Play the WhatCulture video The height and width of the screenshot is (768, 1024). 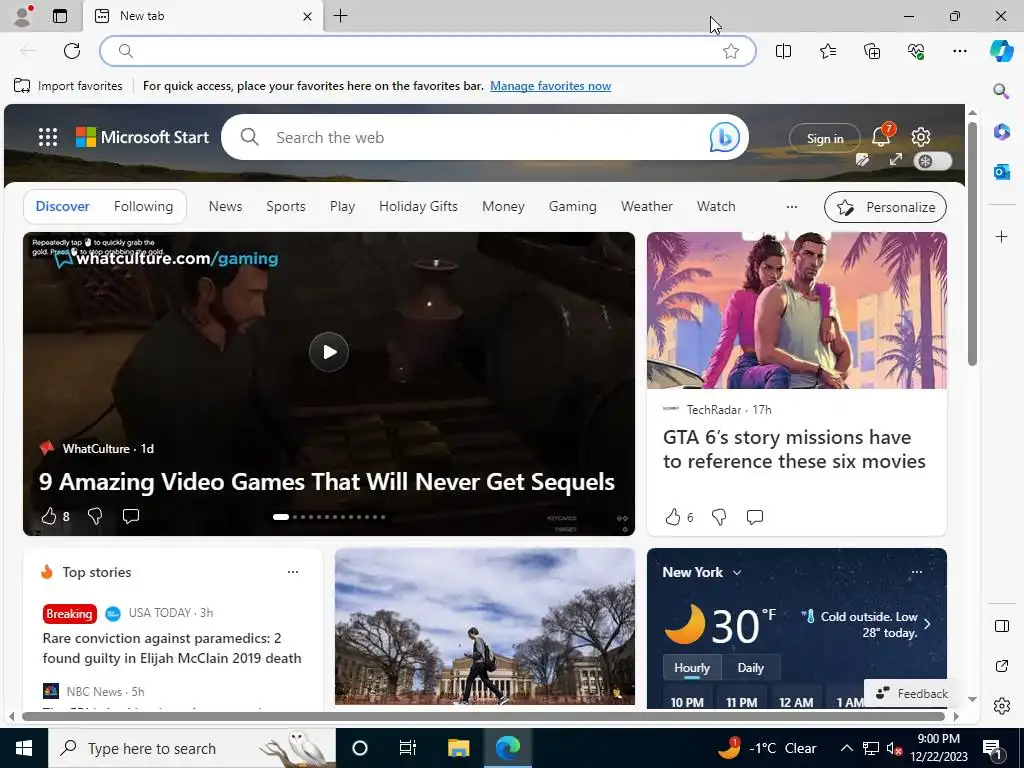tap(328, 352)
